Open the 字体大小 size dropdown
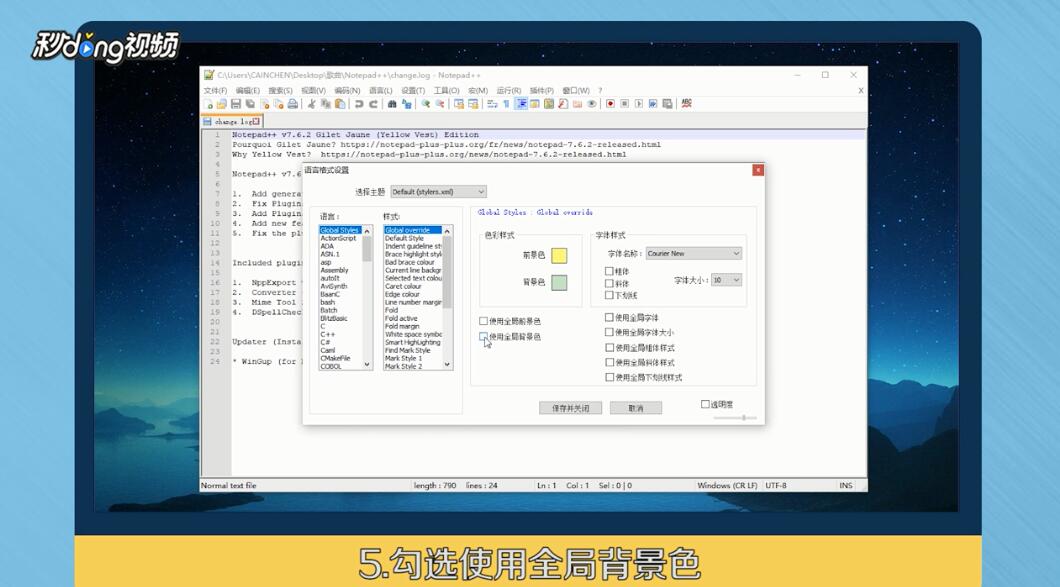This screenshot has height=587, width=1060. tap(727, 280)
